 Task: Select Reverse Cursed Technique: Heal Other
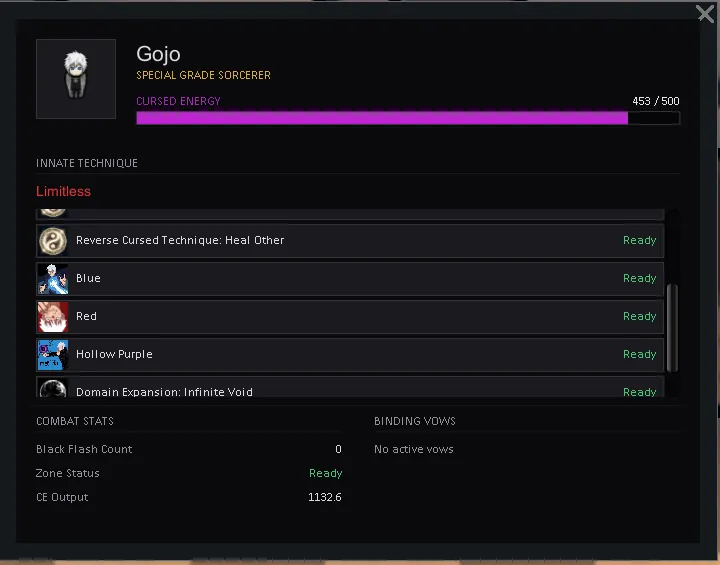[x=180, y=241]
